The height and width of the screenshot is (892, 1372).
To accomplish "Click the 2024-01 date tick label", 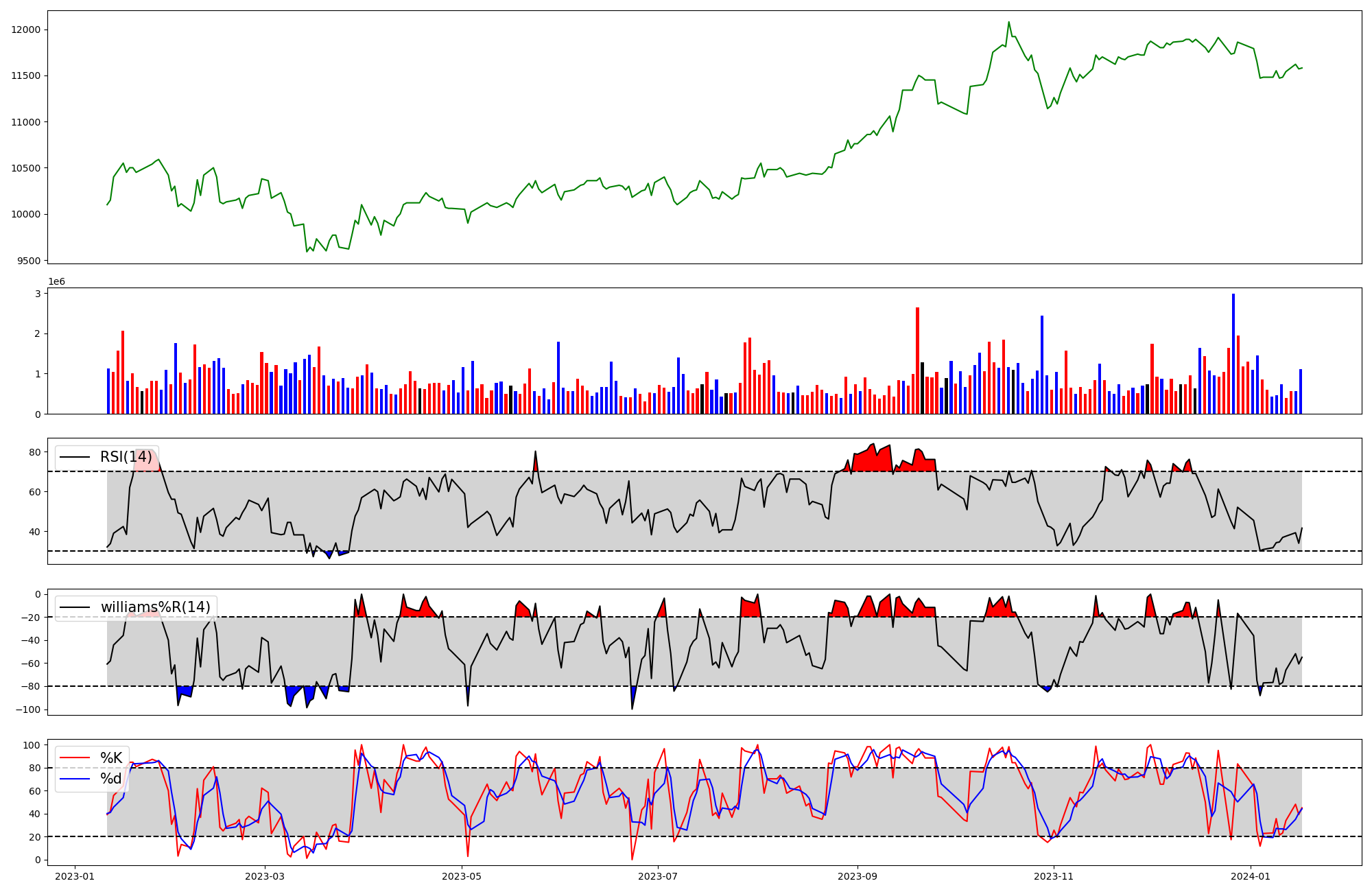I will coord(1251,876).
